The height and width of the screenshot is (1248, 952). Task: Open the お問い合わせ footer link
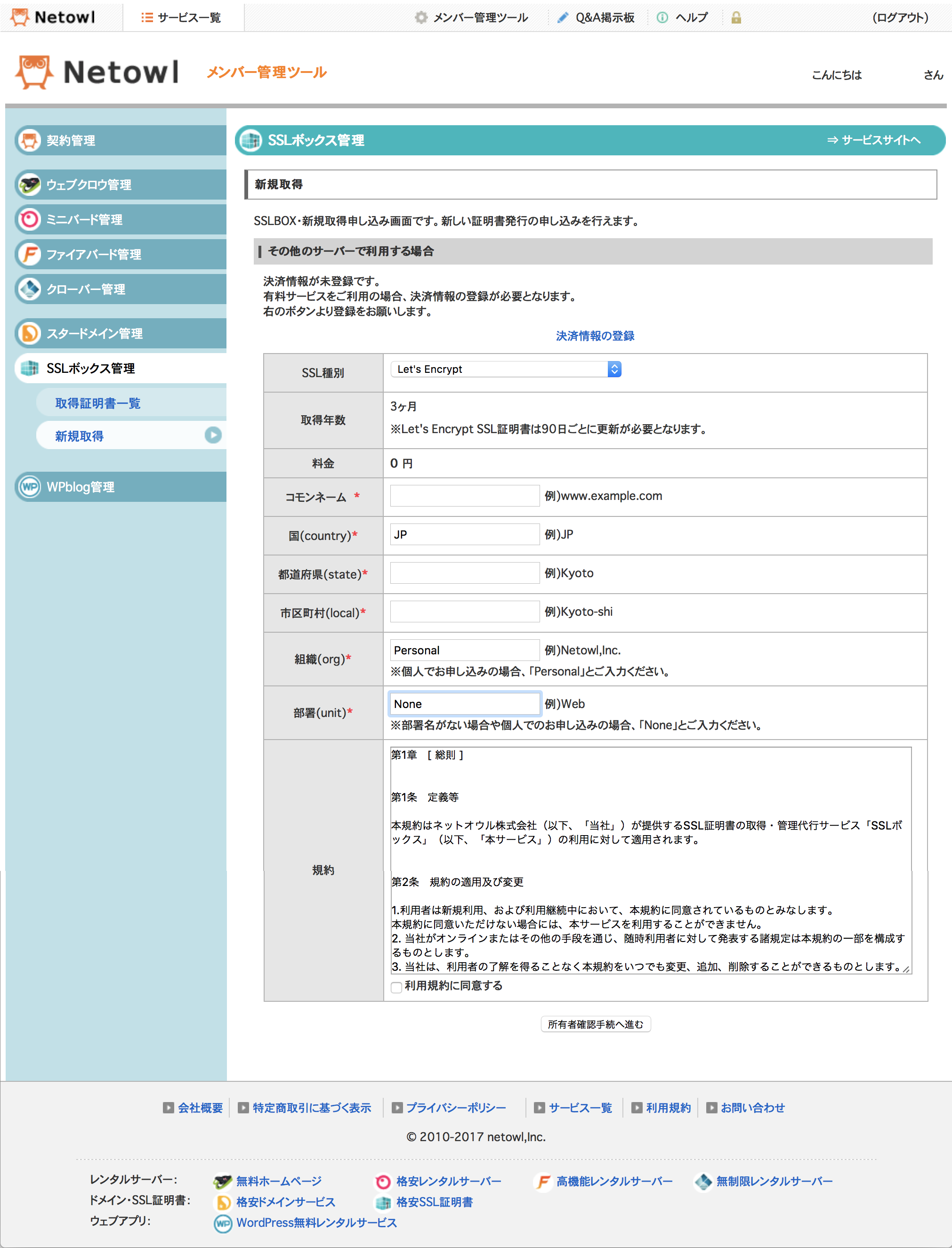[x=752, y=1108]
